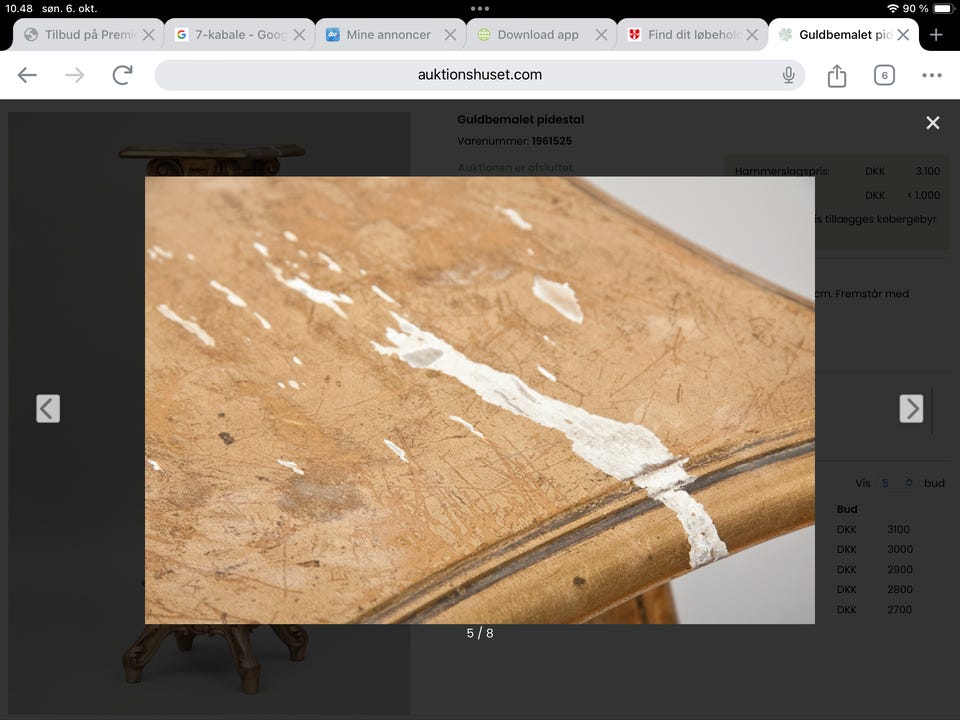Image resolution: width=960 pixels, height=720 pixels.
Task: Close the Find dit løbehold tab
Action: pyautogui.click(x=752, y=35)
